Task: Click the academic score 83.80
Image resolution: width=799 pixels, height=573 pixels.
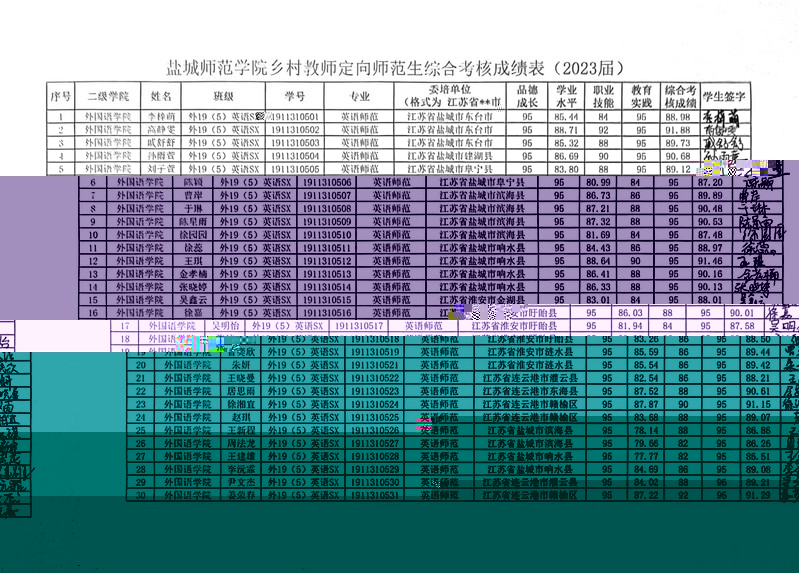Action: coord(566,169)
